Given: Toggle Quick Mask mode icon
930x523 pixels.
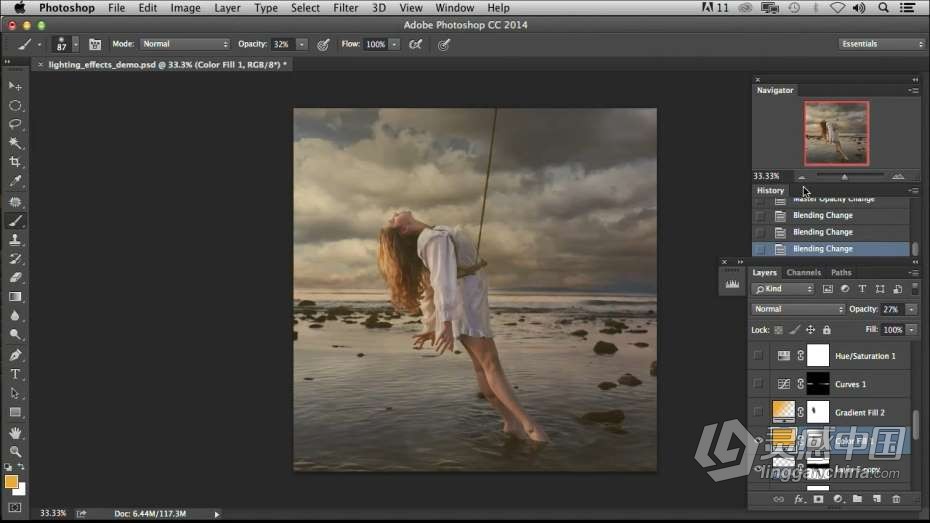Looking at the screenshot, I should click(15, 508).
